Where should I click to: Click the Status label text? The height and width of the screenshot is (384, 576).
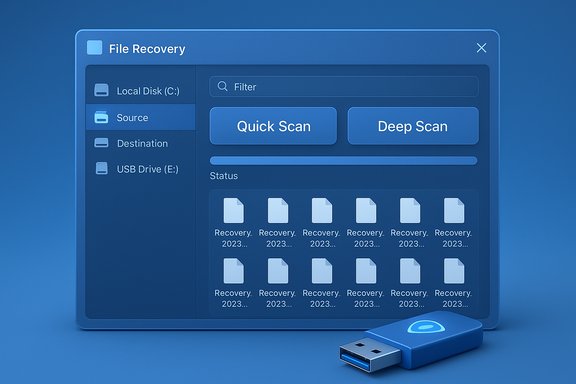coord(223,176)
